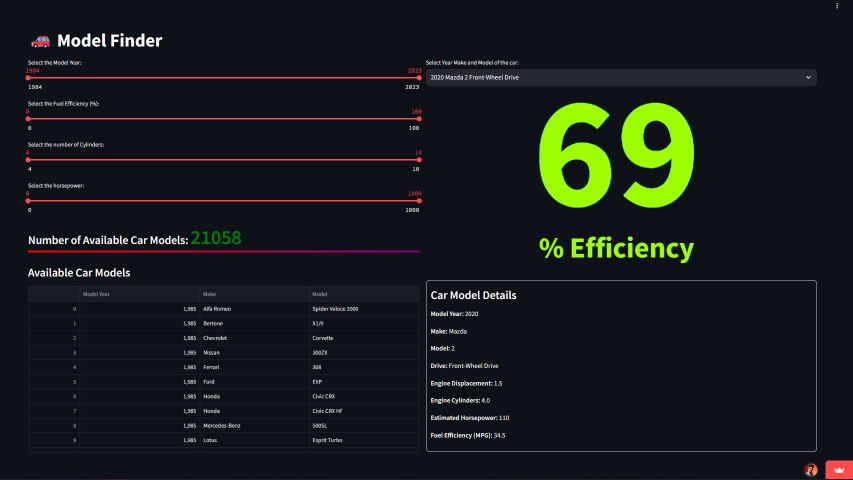Select the 'Esprit Turbo' model cell
Viewport: 853px width, 480px height.
coord(363,440)
